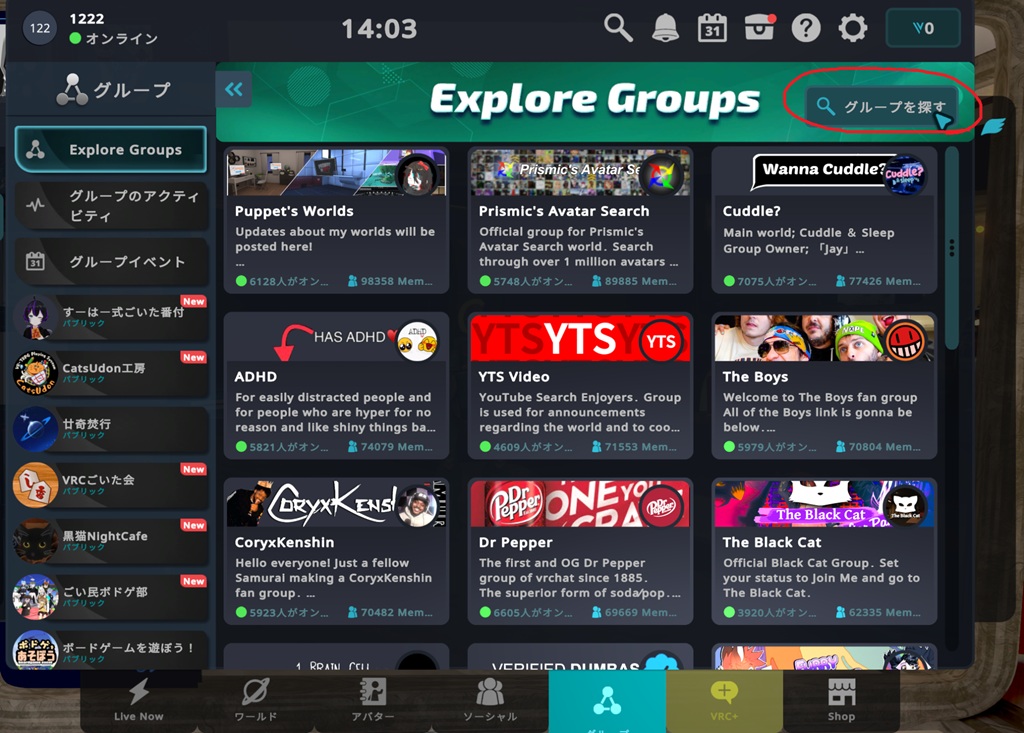
Task: Open notifications bell icon
Action: [x=665, y=28]
